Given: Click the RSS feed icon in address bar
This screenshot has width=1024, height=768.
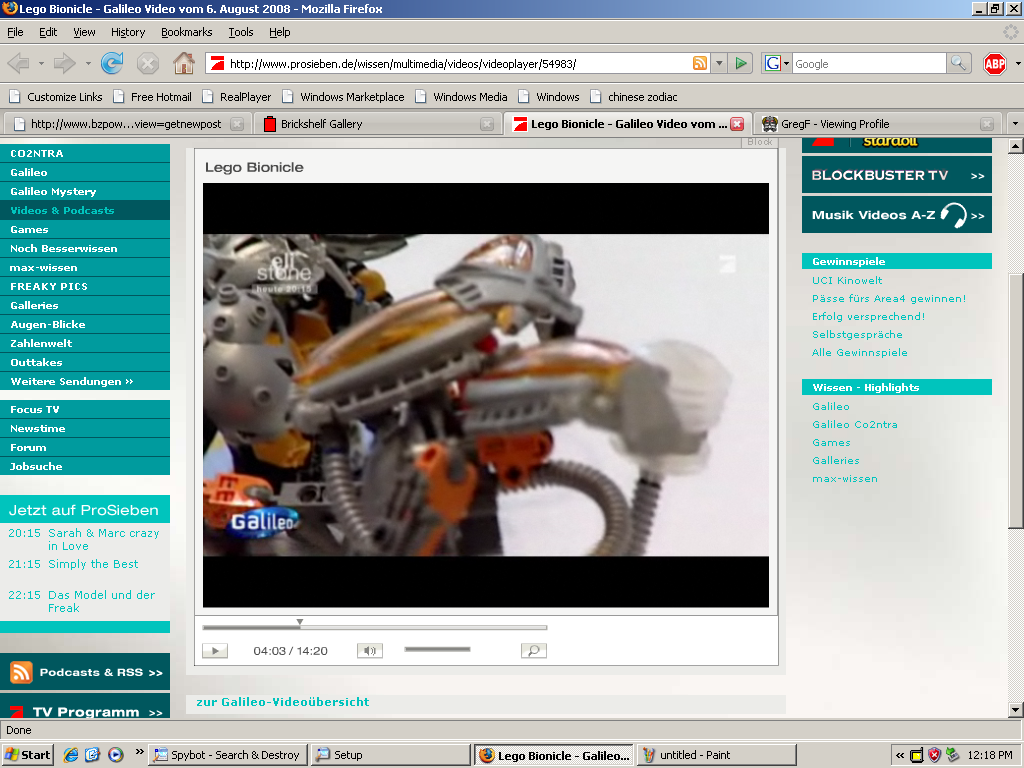Looking at the screenshot, I should [x=699, y=63].
